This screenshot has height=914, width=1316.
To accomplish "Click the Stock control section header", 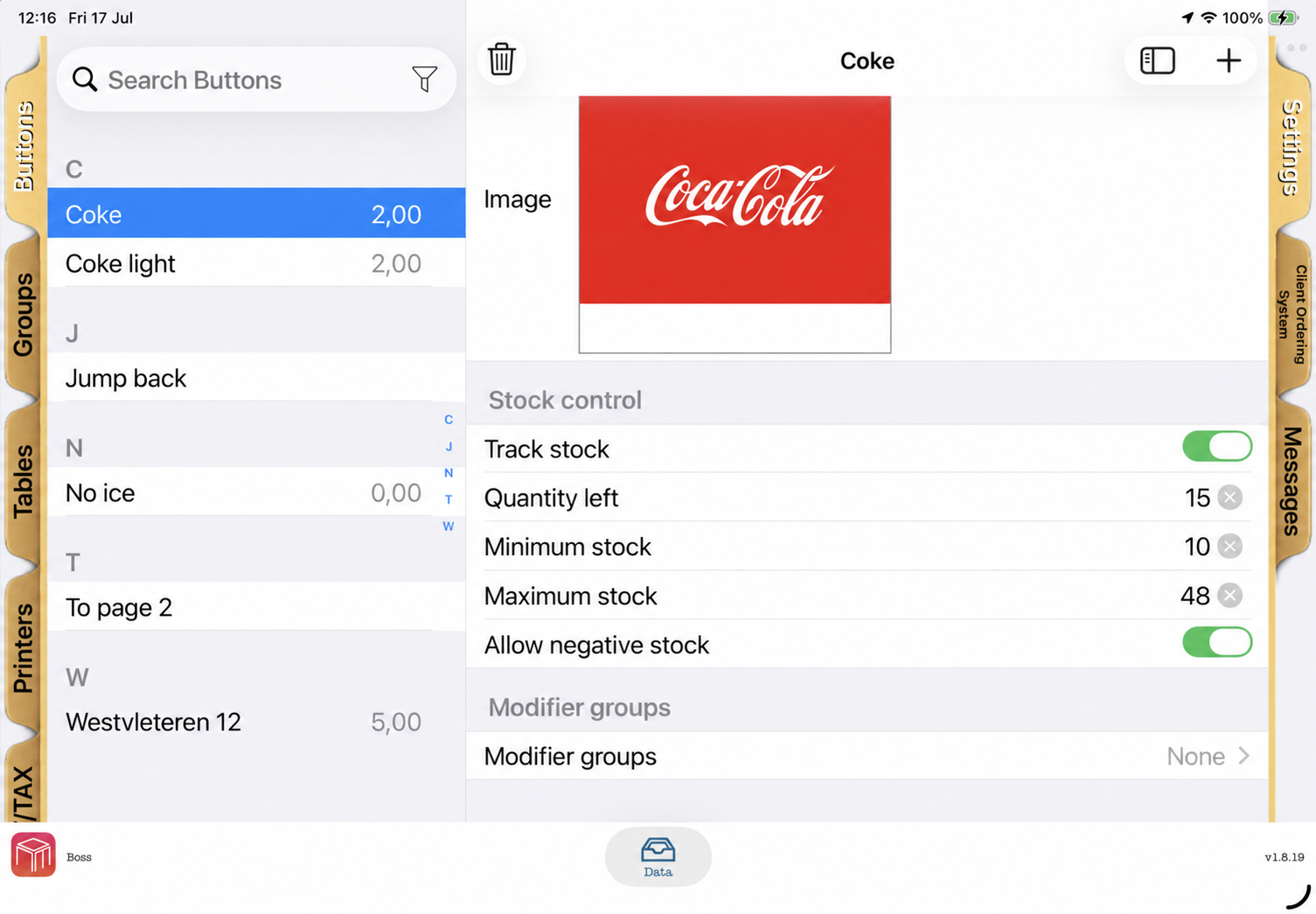I will click(565, 400).
